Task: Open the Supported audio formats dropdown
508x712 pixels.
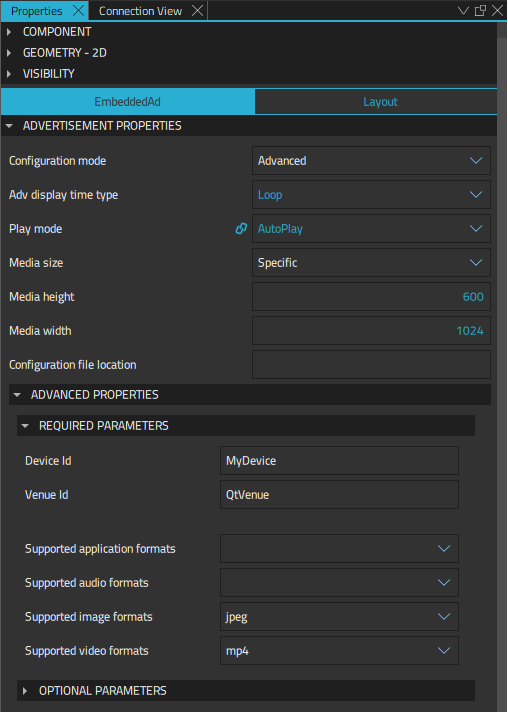Action: coord(340,583)
